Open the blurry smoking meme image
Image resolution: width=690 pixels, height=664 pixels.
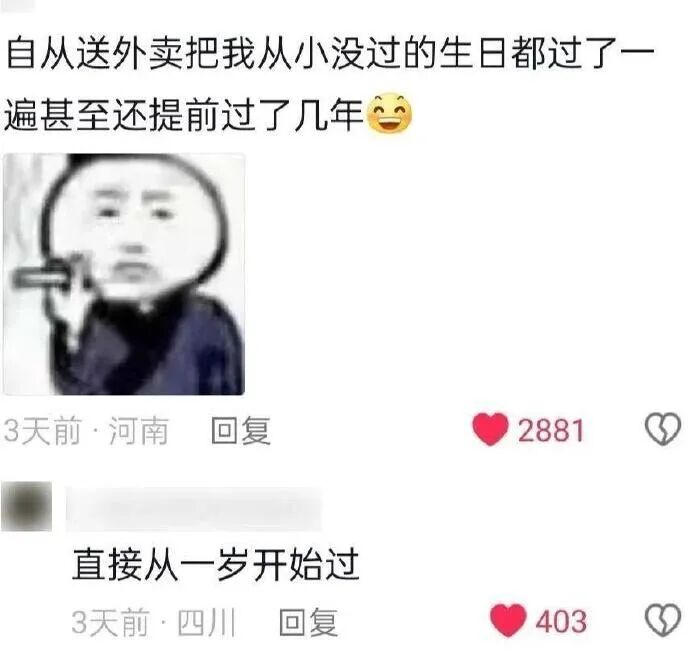click(124, 274)
